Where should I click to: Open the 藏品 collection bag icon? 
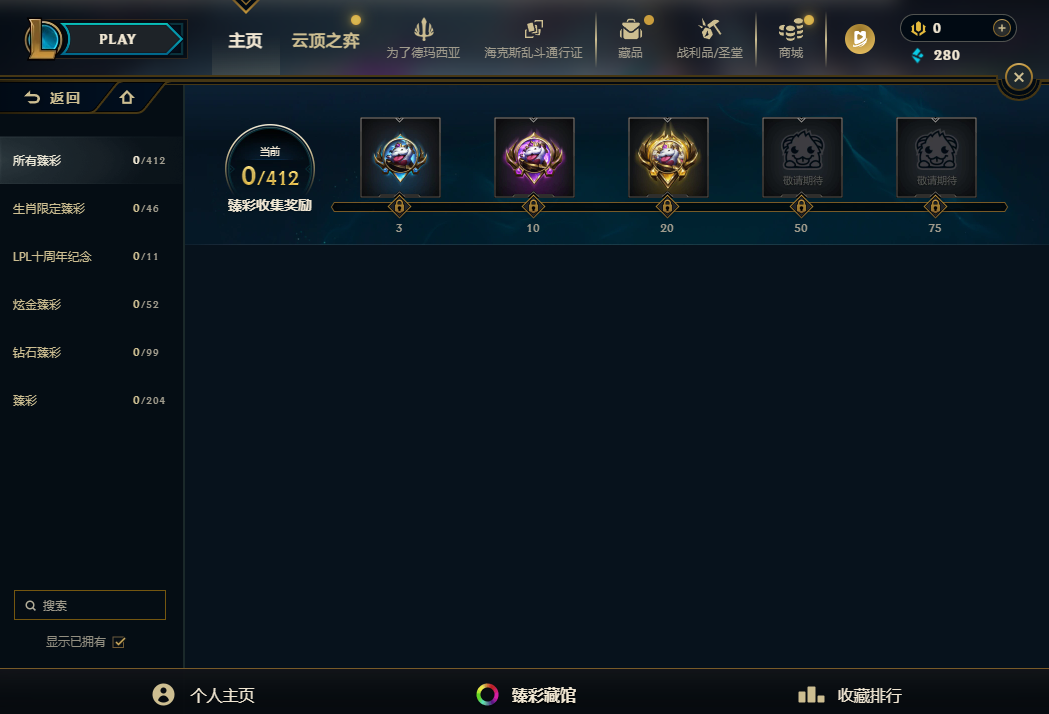[630, 29]
